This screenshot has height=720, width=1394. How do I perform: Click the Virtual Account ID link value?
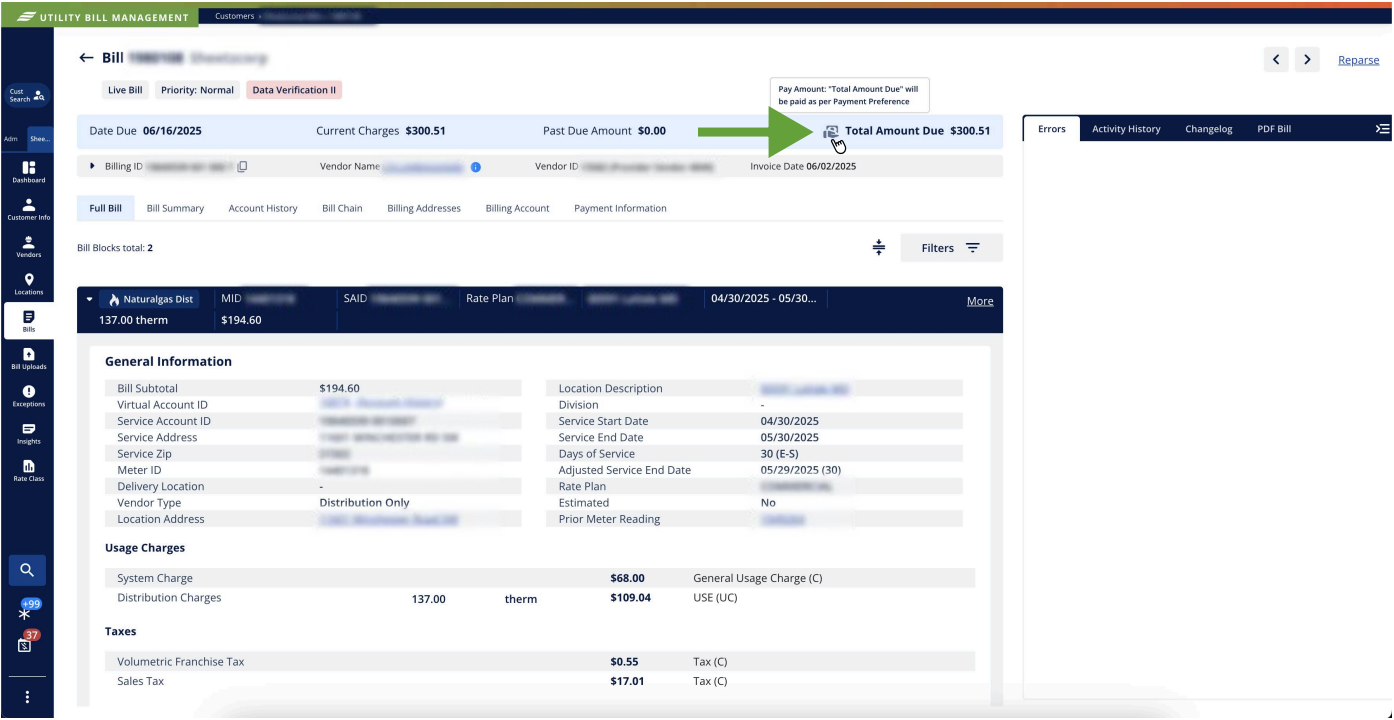381,404
